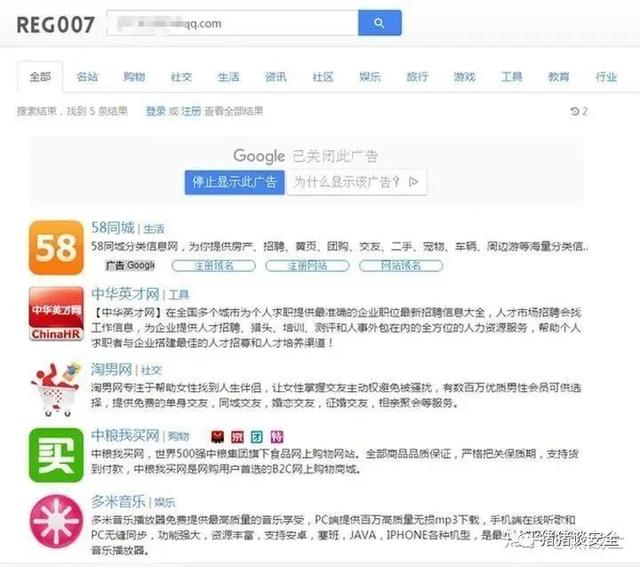This screenshot has height=567, width=640.
Task: Open the 58同城 orange logo icon
Action: point(56,247)
